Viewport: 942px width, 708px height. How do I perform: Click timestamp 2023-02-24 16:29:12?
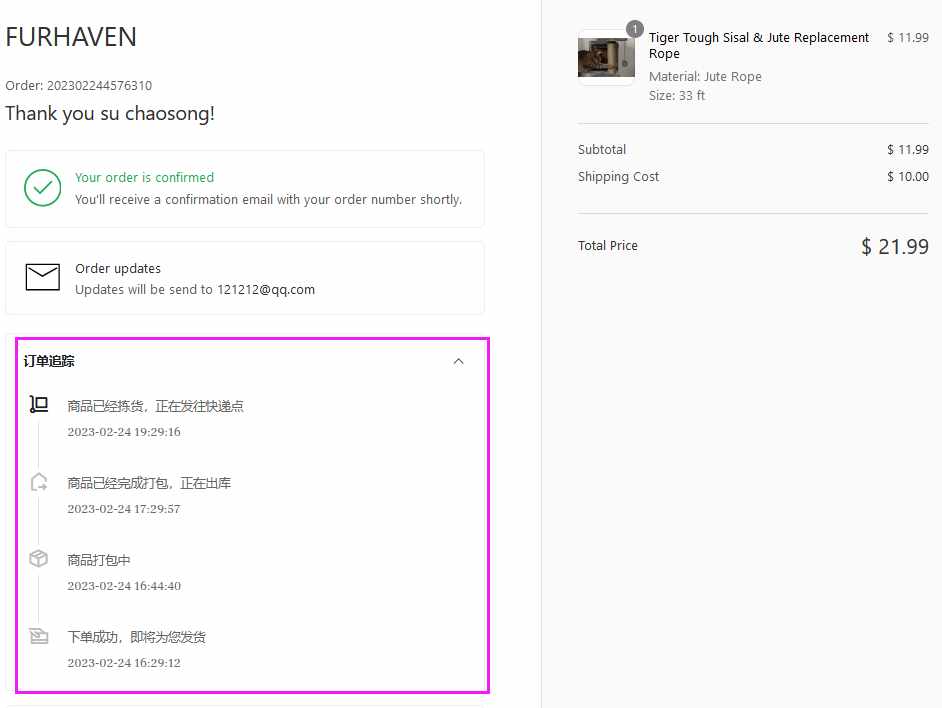click(x=124, y=662)
